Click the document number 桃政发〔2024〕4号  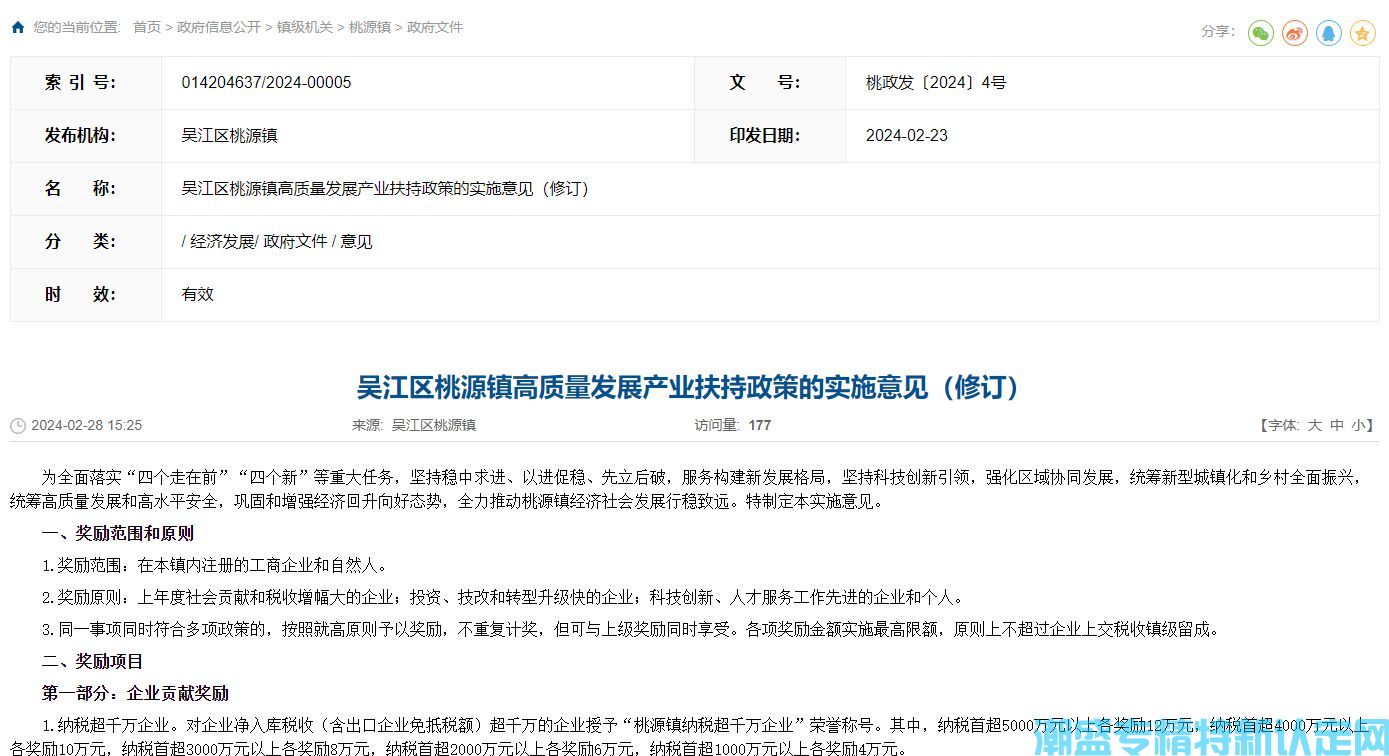click(x=936, y=83)
